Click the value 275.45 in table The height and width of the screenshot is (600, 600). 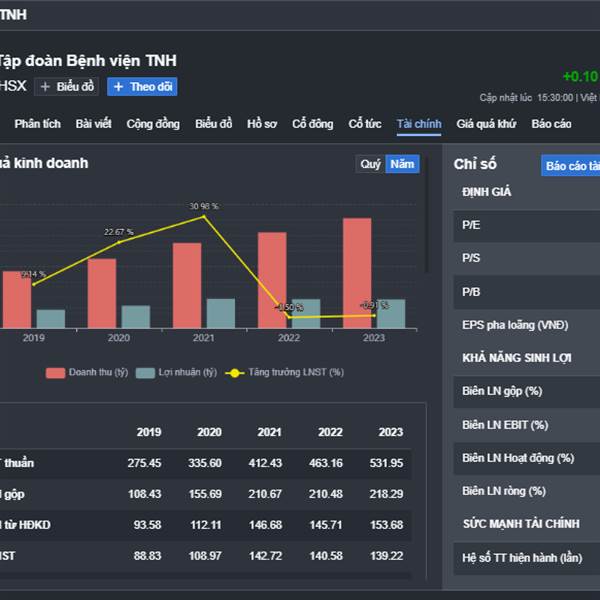click(144, 463)
